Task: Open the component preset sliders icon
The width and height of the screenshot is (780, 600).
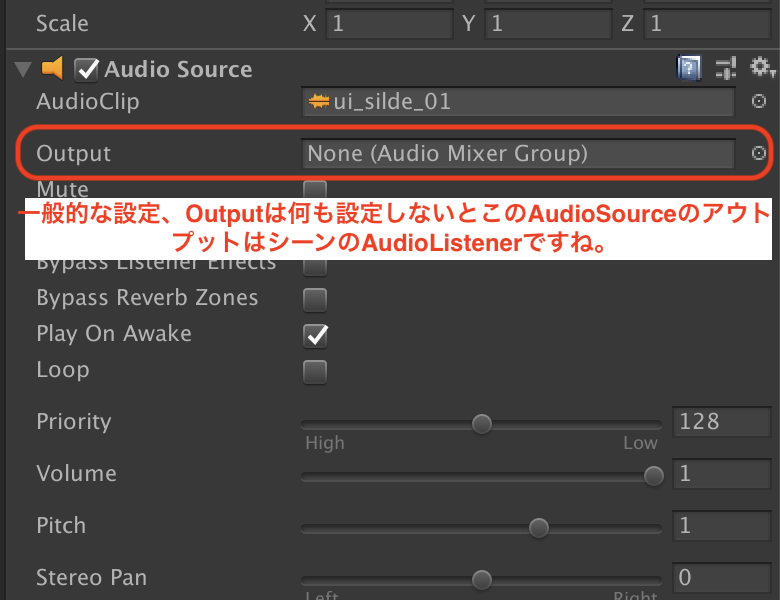Action: tap(726, 68)
